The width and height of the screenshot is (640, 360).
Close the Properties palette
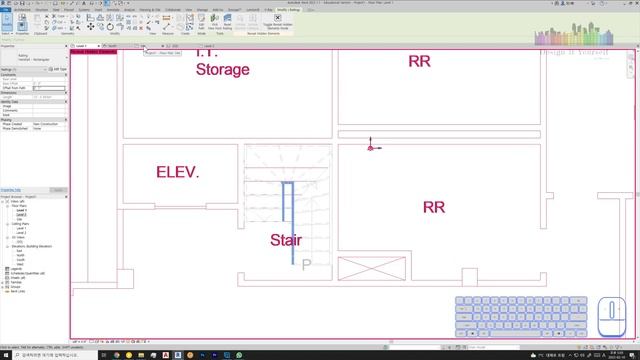click(66, 46)
